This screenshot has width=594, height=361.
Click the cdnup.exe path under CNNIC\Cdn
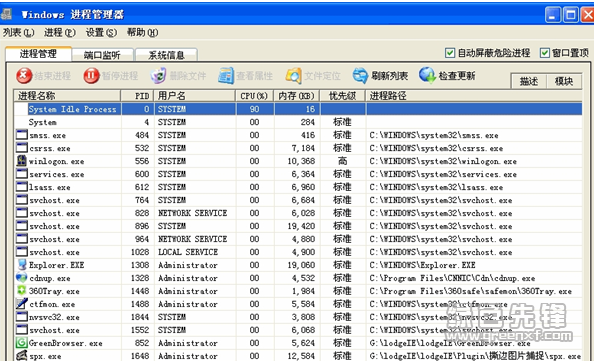click(x=452, y=278)
